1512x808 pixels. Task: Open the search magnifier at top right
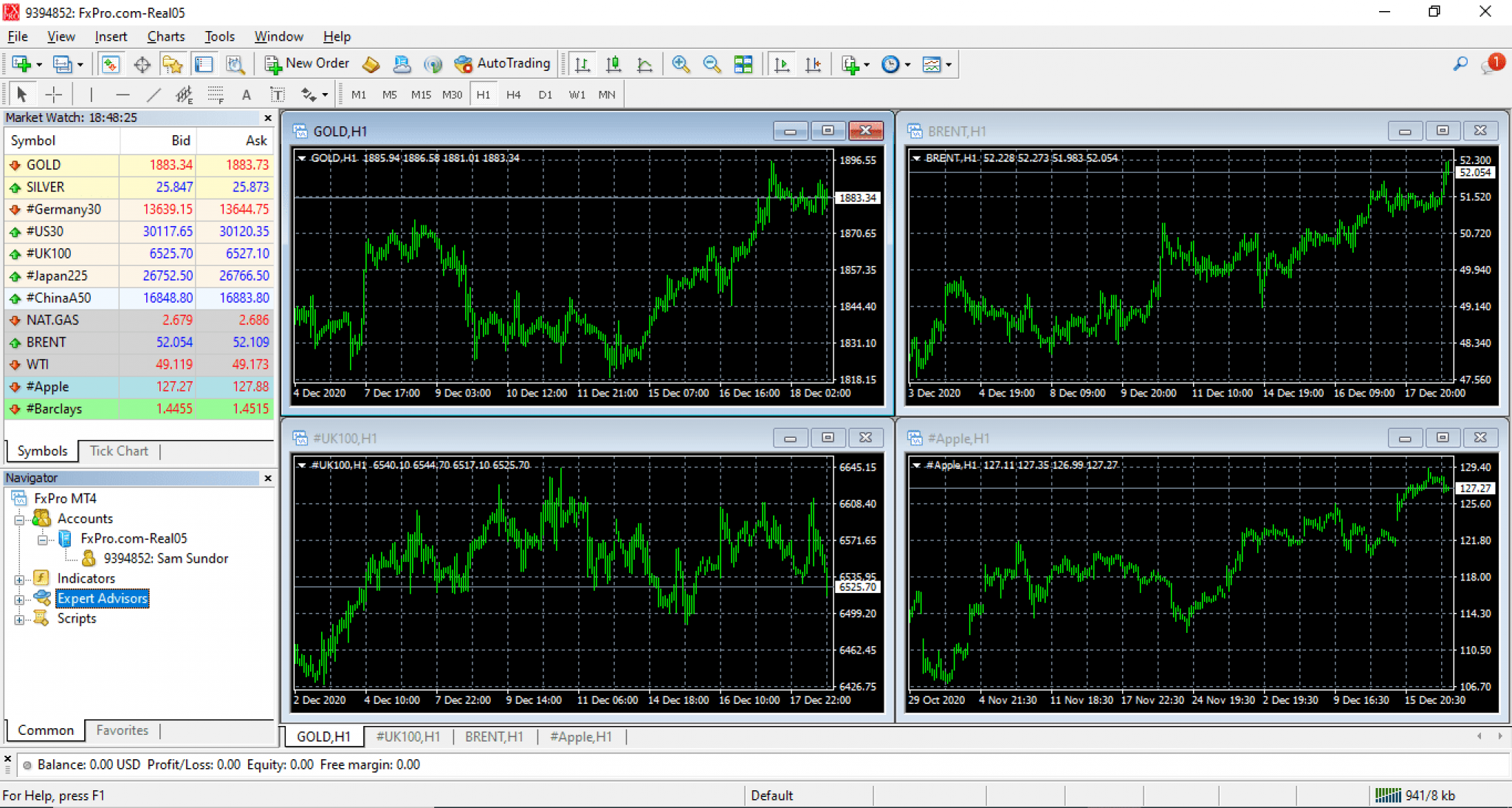tap(1460, 64)
